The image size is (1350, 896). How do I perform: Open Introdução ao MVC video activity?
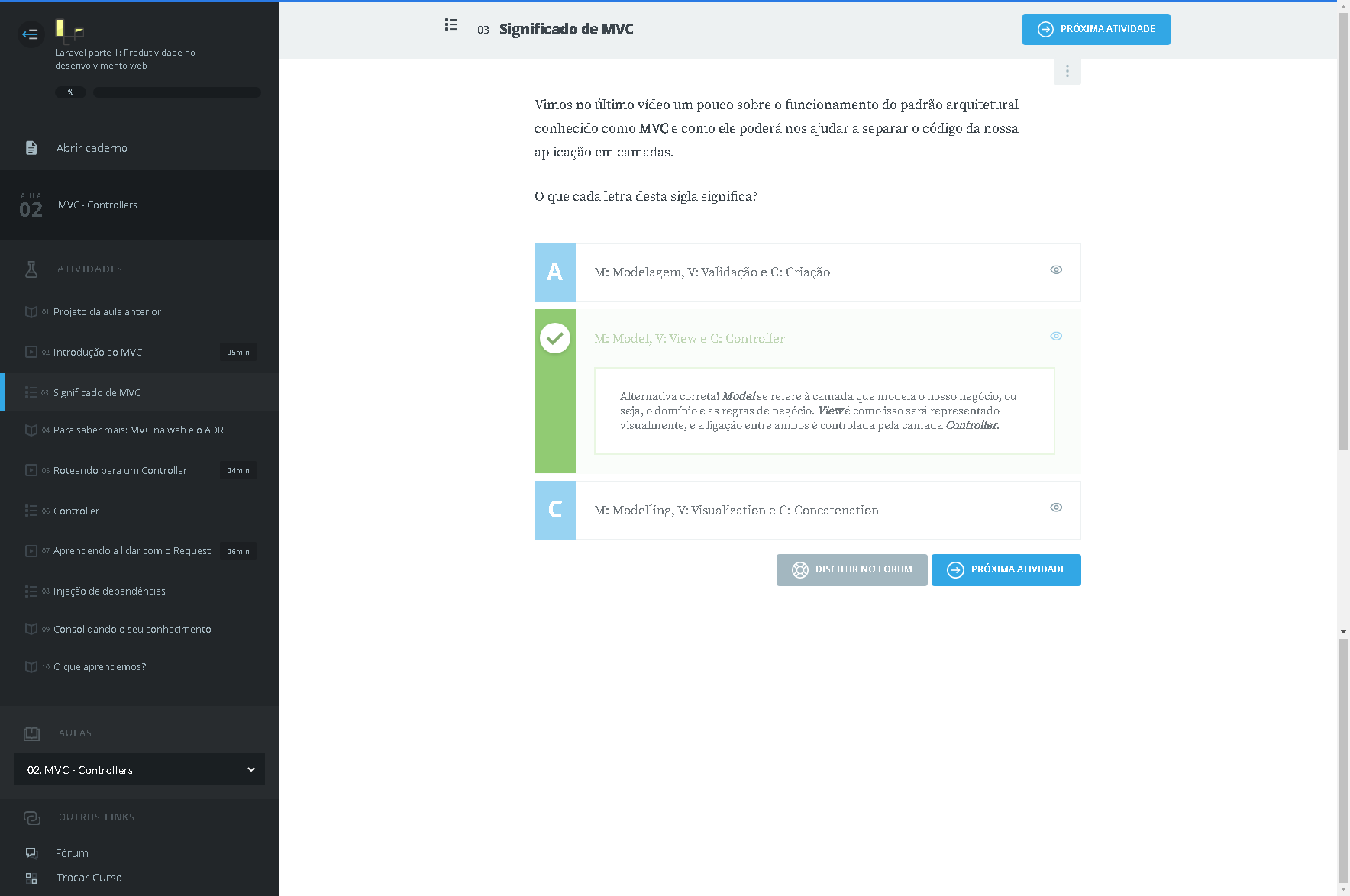coord(98,353)
